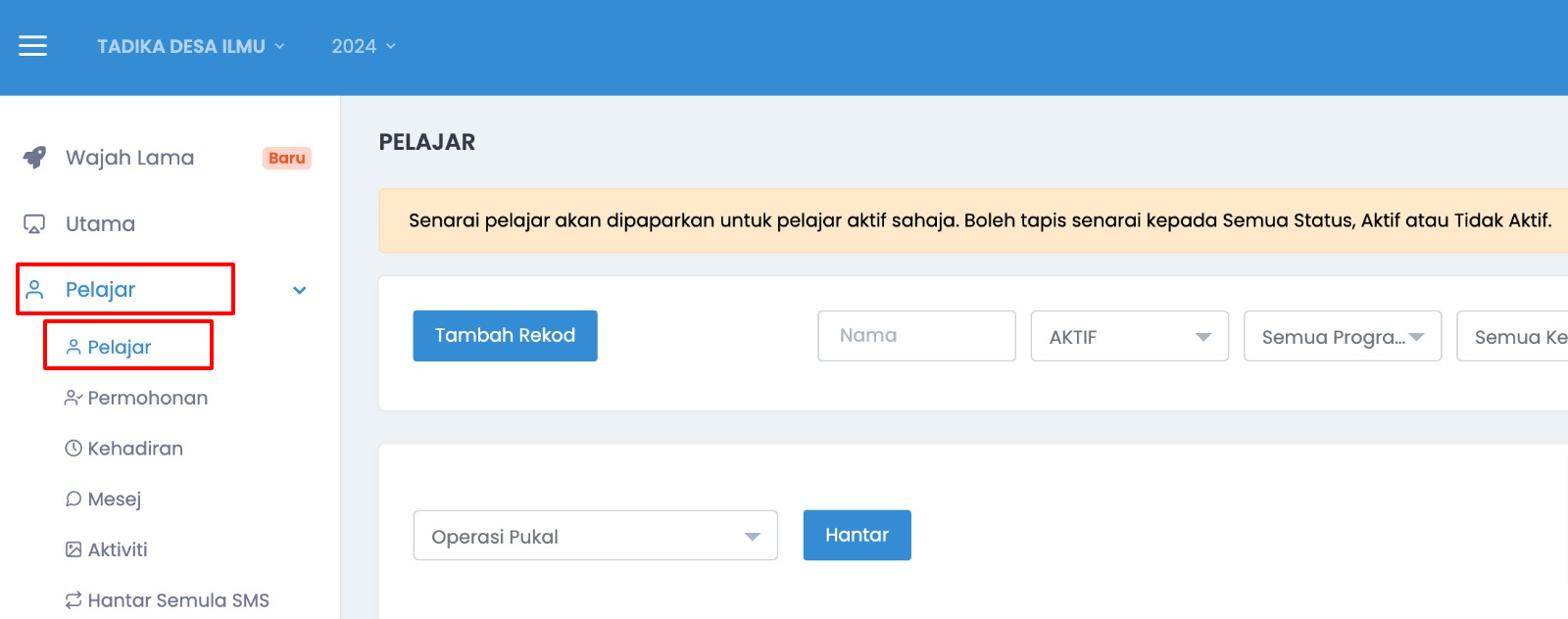Click the Tambah Rekod button
This screenshot has width=1568, height=619.
tap(506, 336)
